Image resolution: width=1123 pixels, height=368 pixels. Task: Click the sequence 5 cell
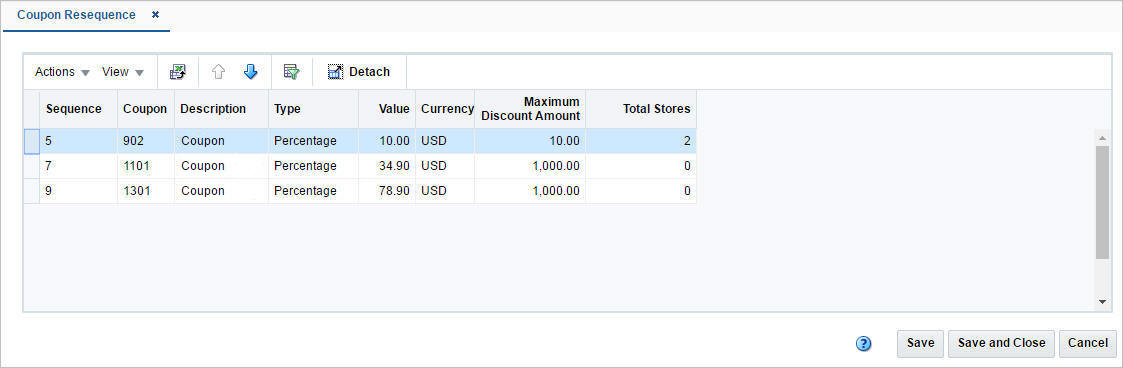click(78, 141)
